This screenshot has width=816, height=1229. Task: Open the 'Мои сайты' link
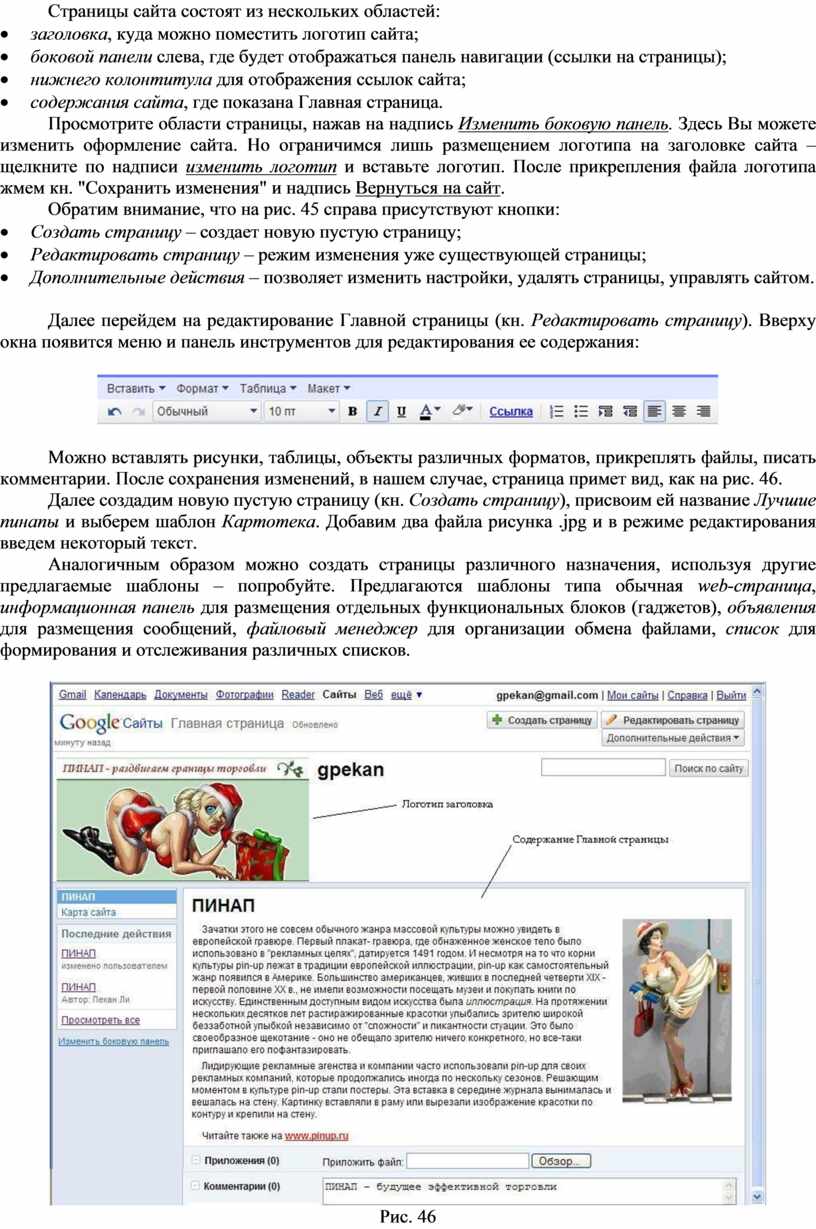[633, 695]
